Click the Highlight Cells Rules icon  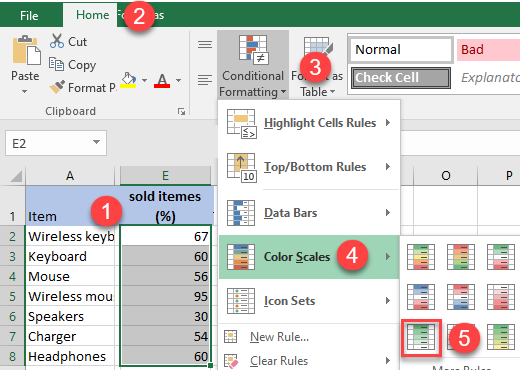pyautogui.click(x=241, y=124)
